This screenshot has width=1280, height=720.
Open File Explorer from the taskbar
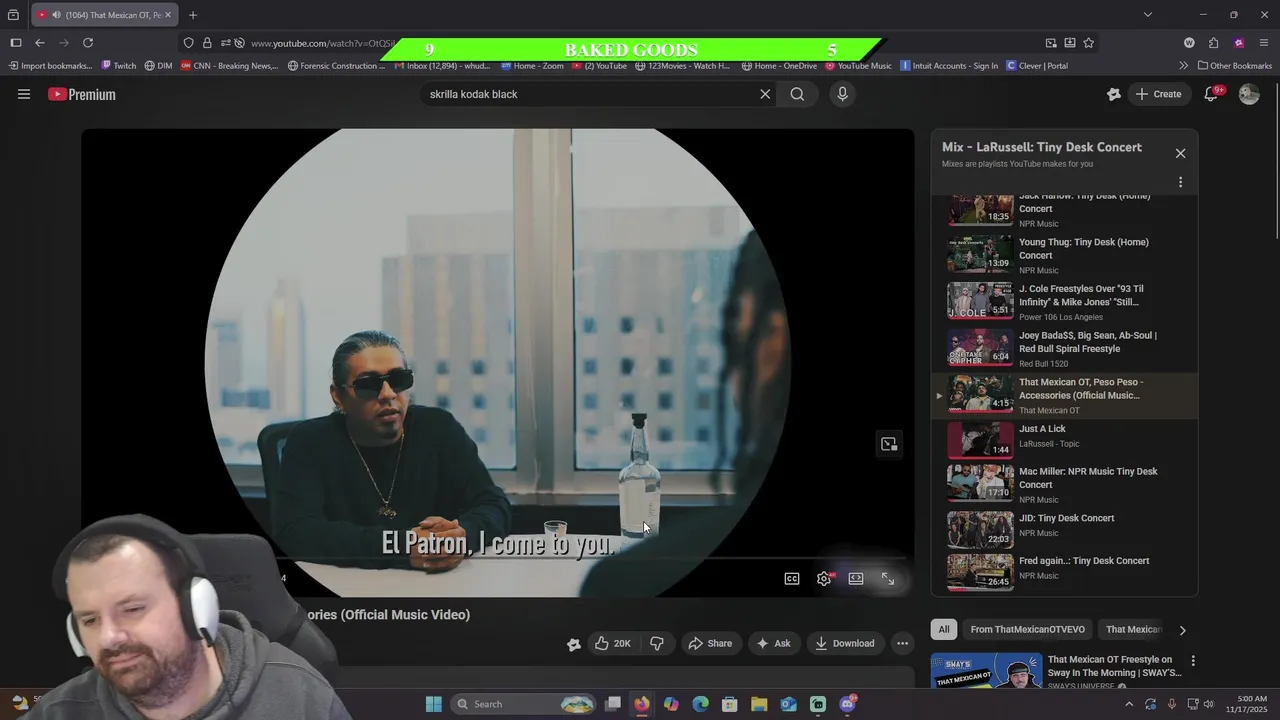pyautogui.click(x=759, y=704)
